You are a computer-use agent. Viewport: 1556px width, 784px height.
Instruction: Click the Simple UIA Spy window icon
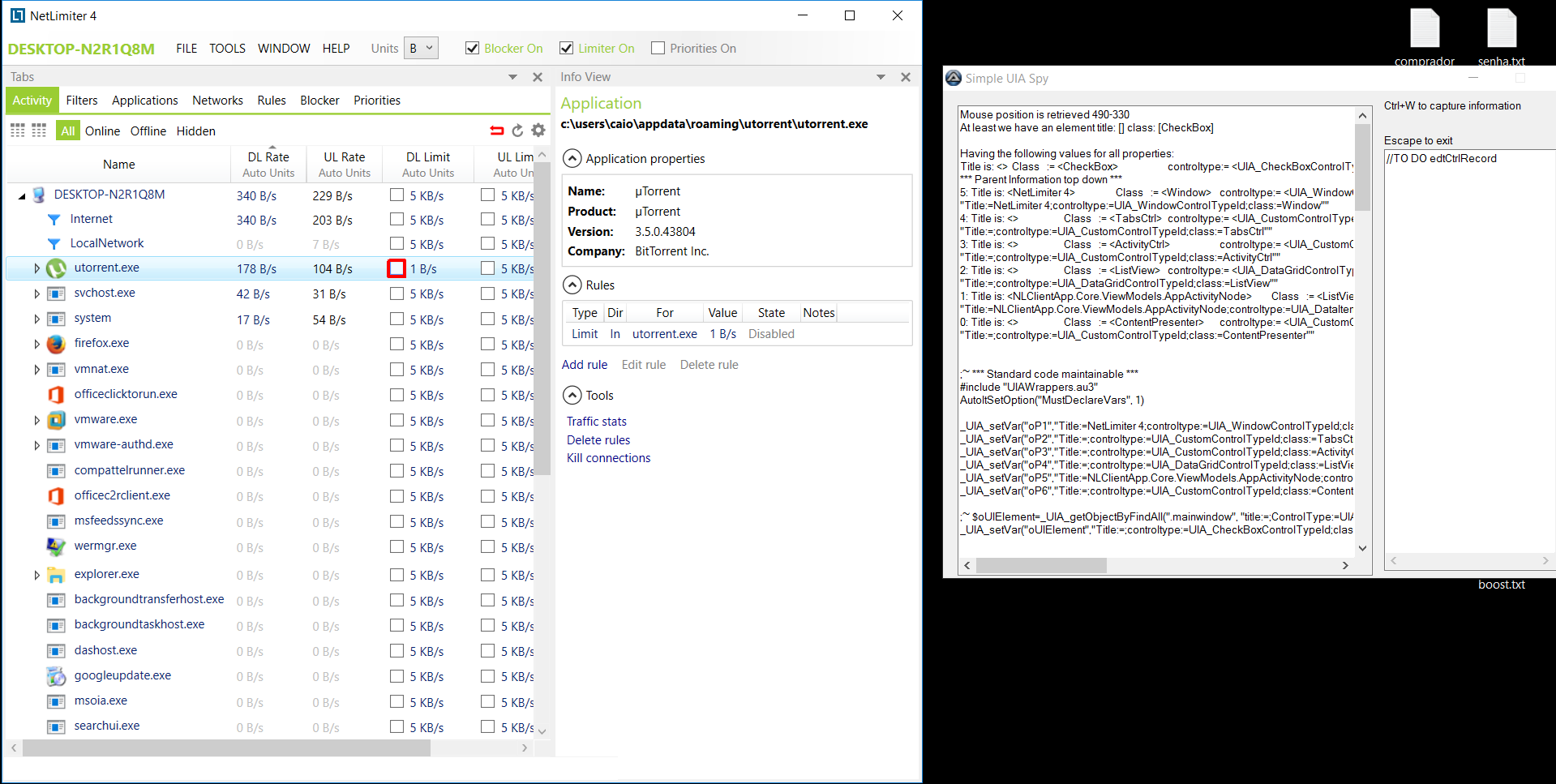pos(954,78)
